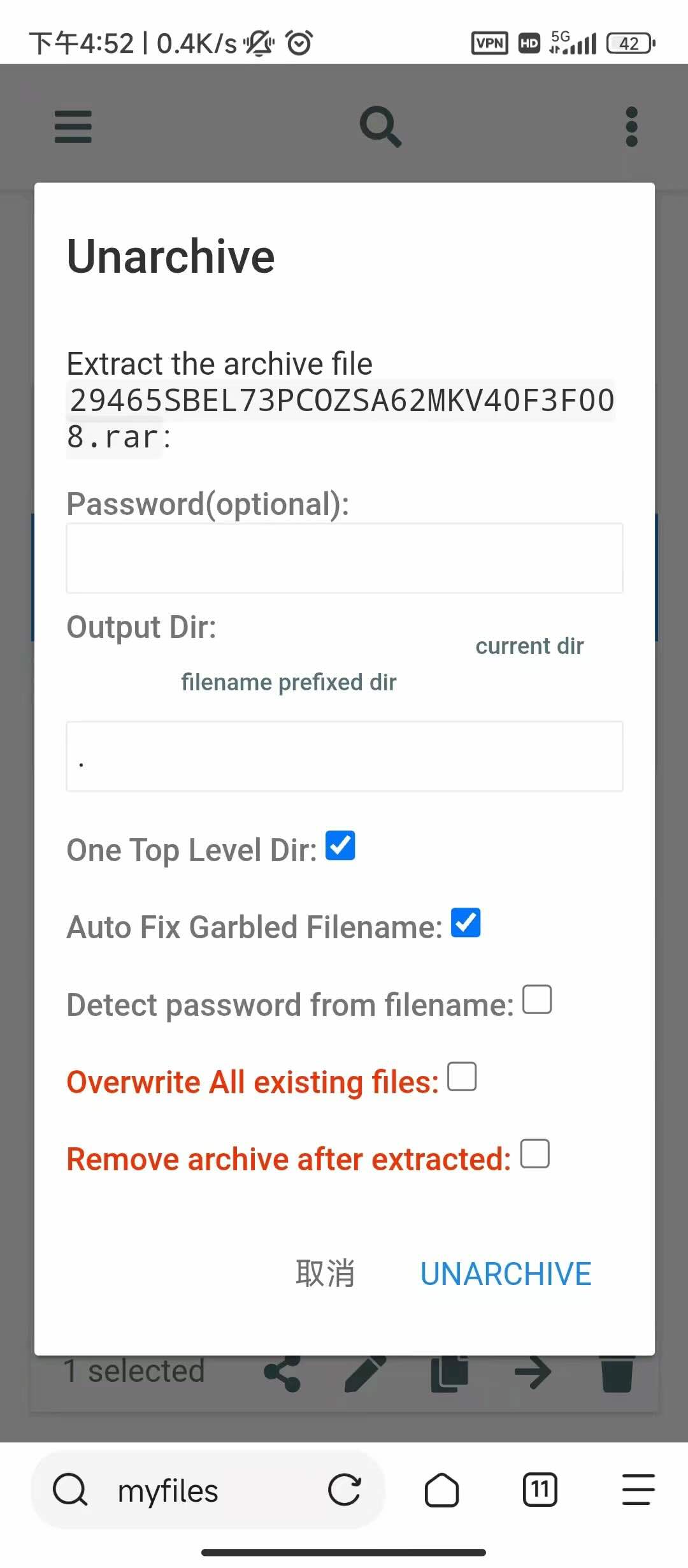688x1568 pixels.
Task: Open the hamburger menu at top left
Action: click(73, 126)
